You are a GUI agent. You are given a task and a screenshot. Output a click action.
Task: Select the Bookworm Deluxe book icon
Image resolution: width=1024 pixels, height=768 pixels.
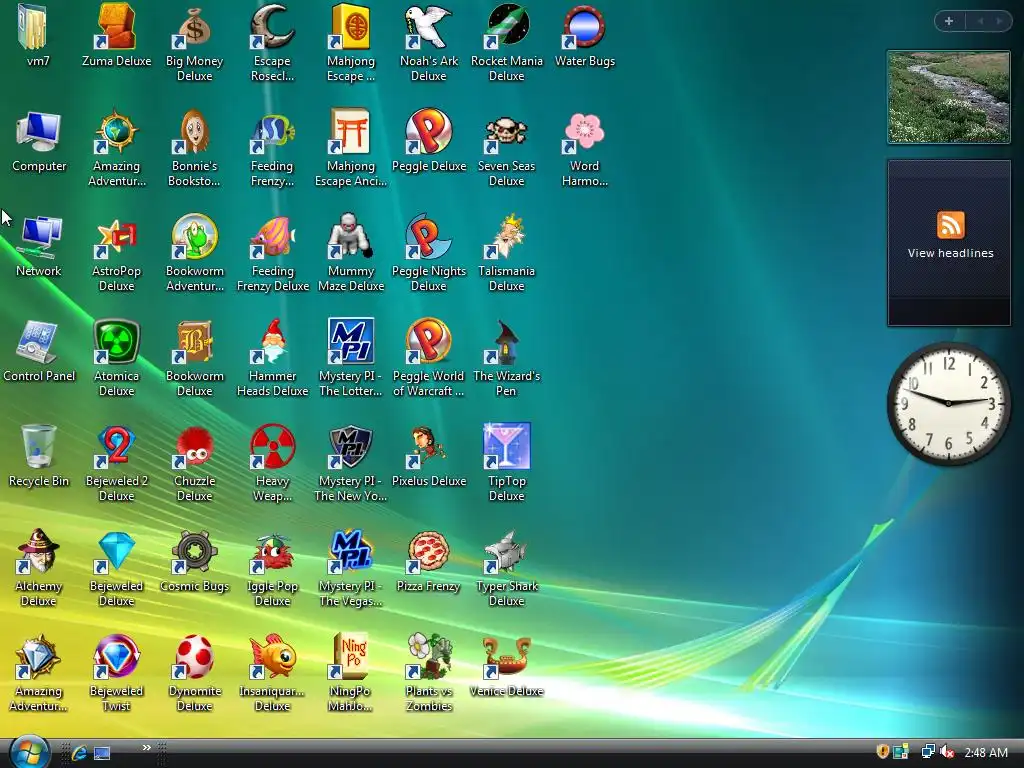(x=195, y=342)
